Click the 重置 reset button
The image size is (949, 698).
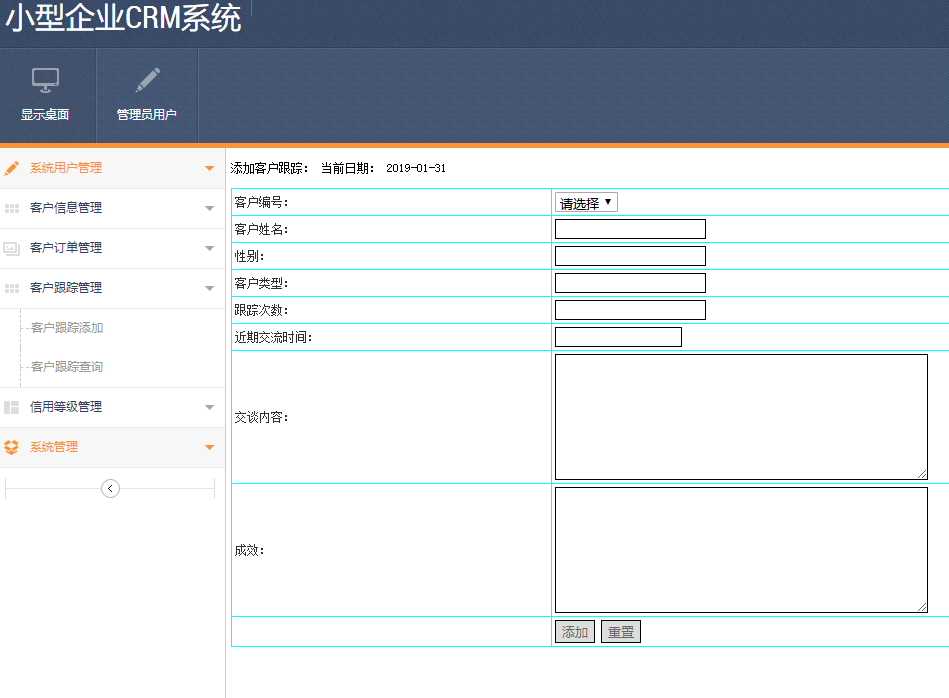[x=621, y=632]
